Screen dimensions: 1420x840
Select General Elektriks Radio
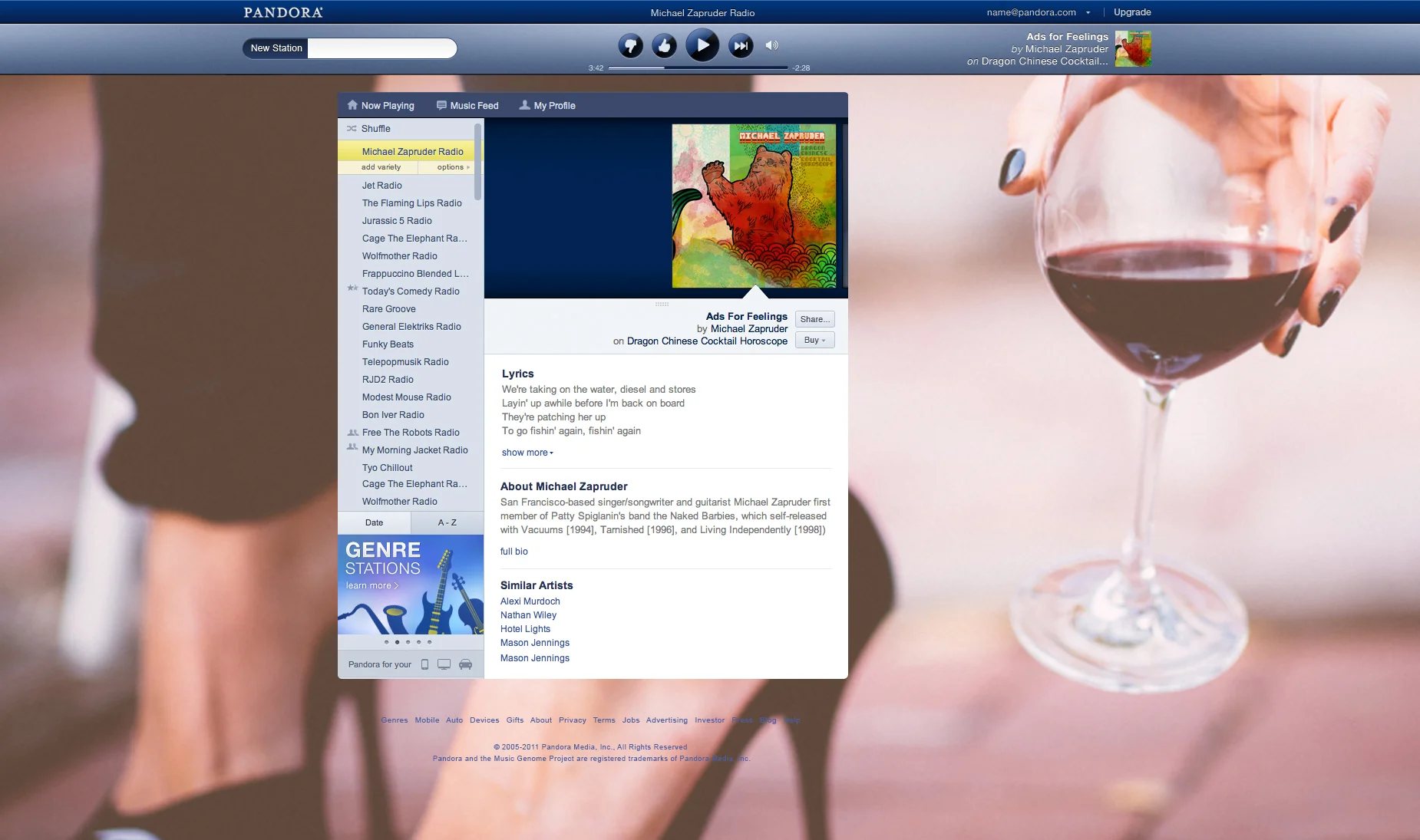point(411,327)
